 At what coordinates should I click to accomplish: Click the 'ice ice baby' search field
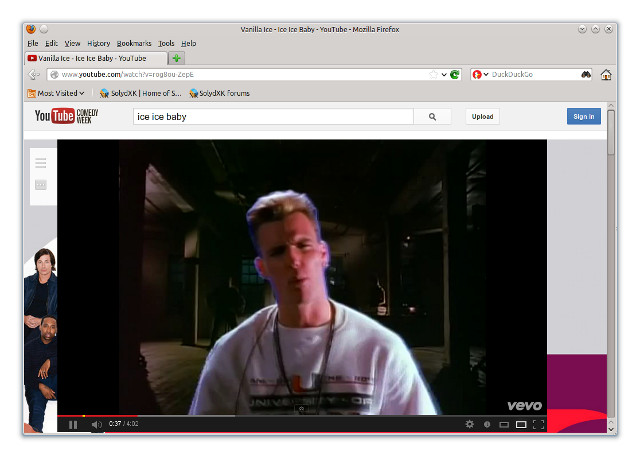(273, 117)
